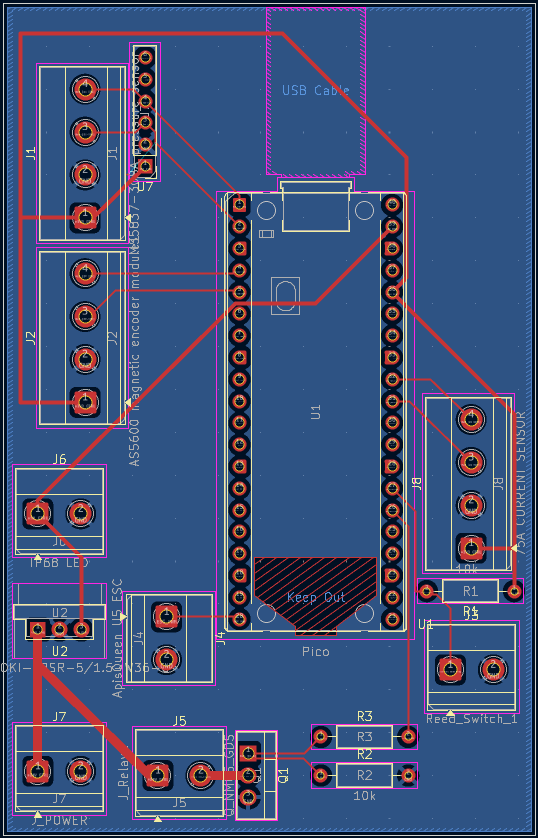The image size is (538, 838).
Task: Click the '75A CURRENT SENSOR' vertical label
Action: [521, 483]
